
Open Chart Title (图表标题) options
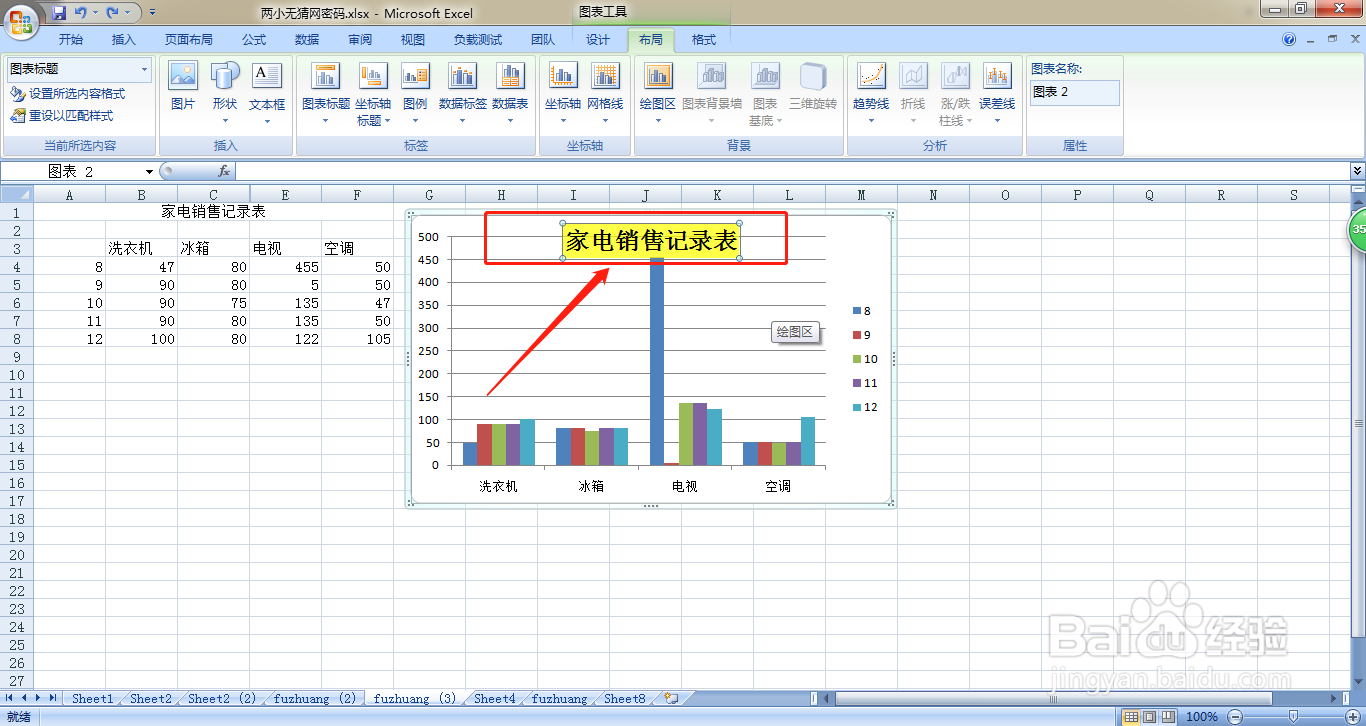click(326, 93)
